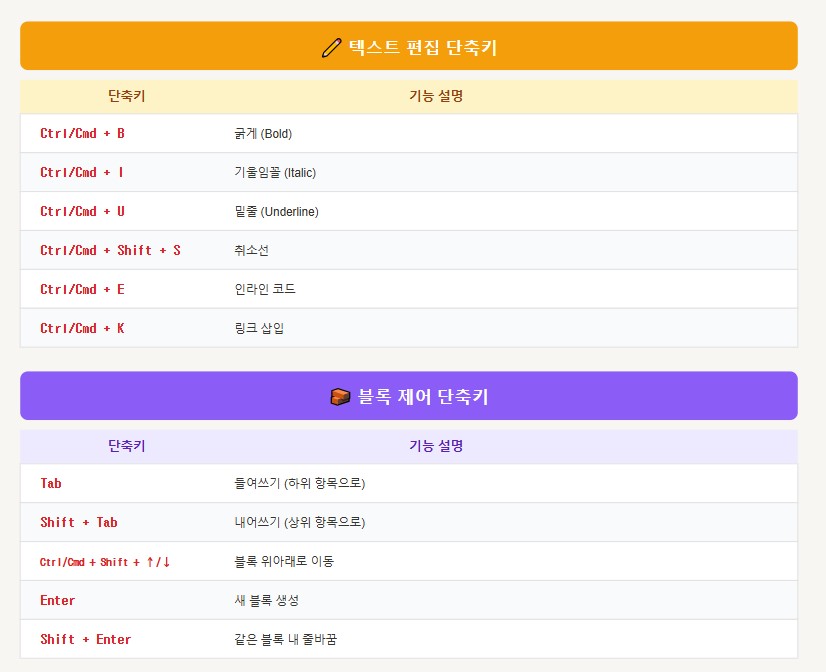The height and width of the screenshot is (672, 826).
Task: Click the 블록 제어 단축키 header banner
Action: click(413, 394)
